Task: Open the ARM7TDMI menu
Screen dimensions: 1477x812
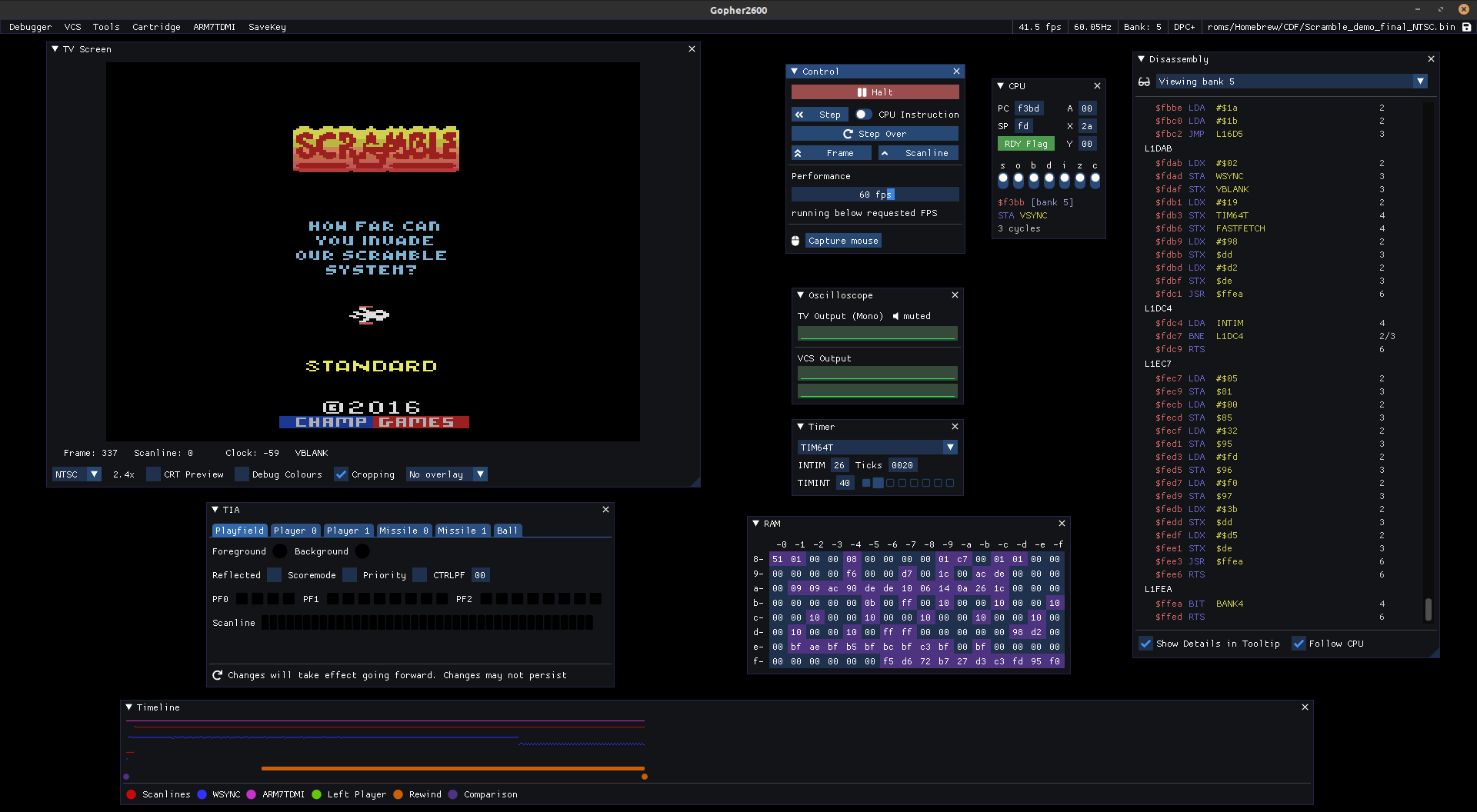Action: [214, 27]
